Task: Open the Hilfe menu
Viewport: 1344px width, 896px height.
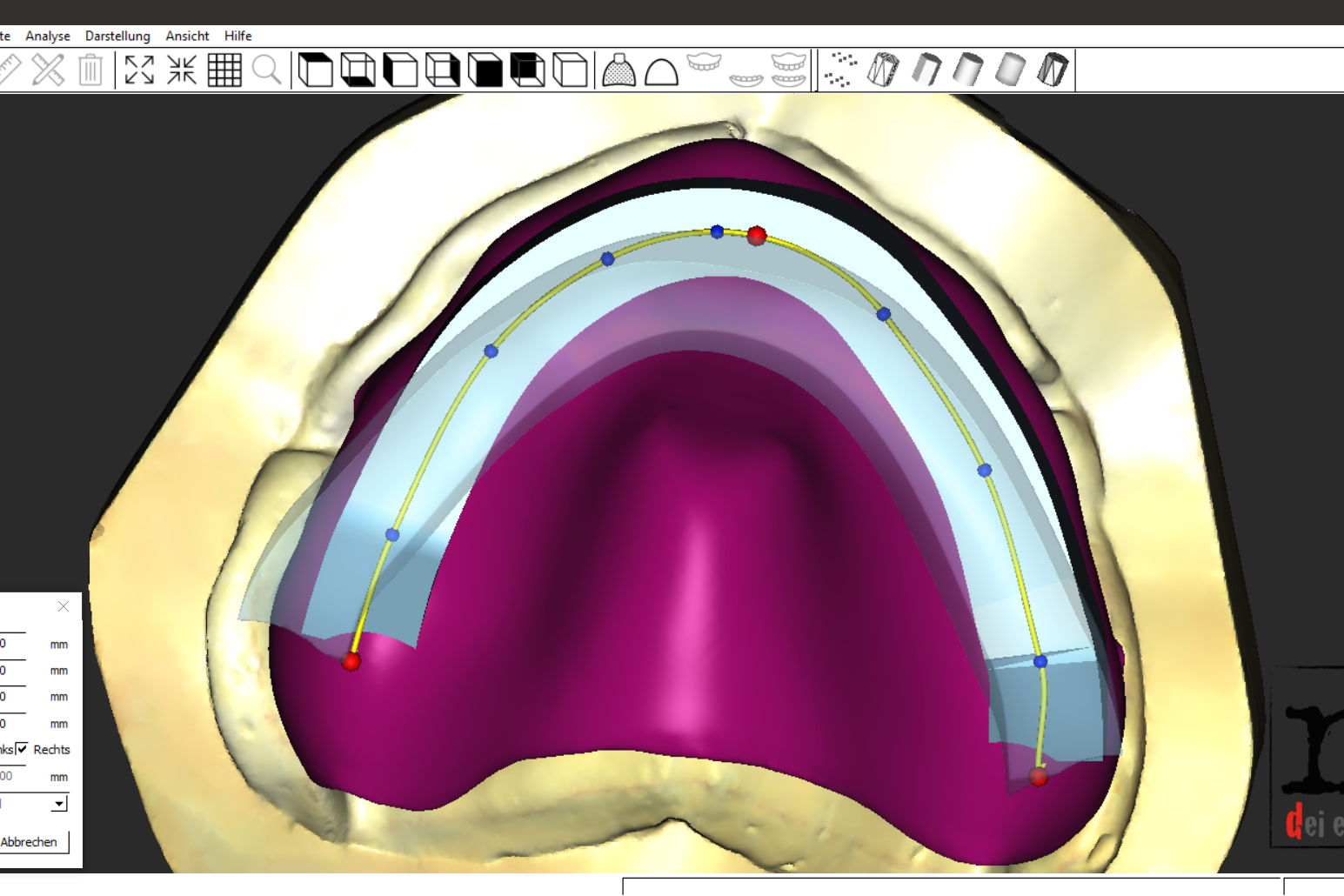Action: click(x=237, y=36)
